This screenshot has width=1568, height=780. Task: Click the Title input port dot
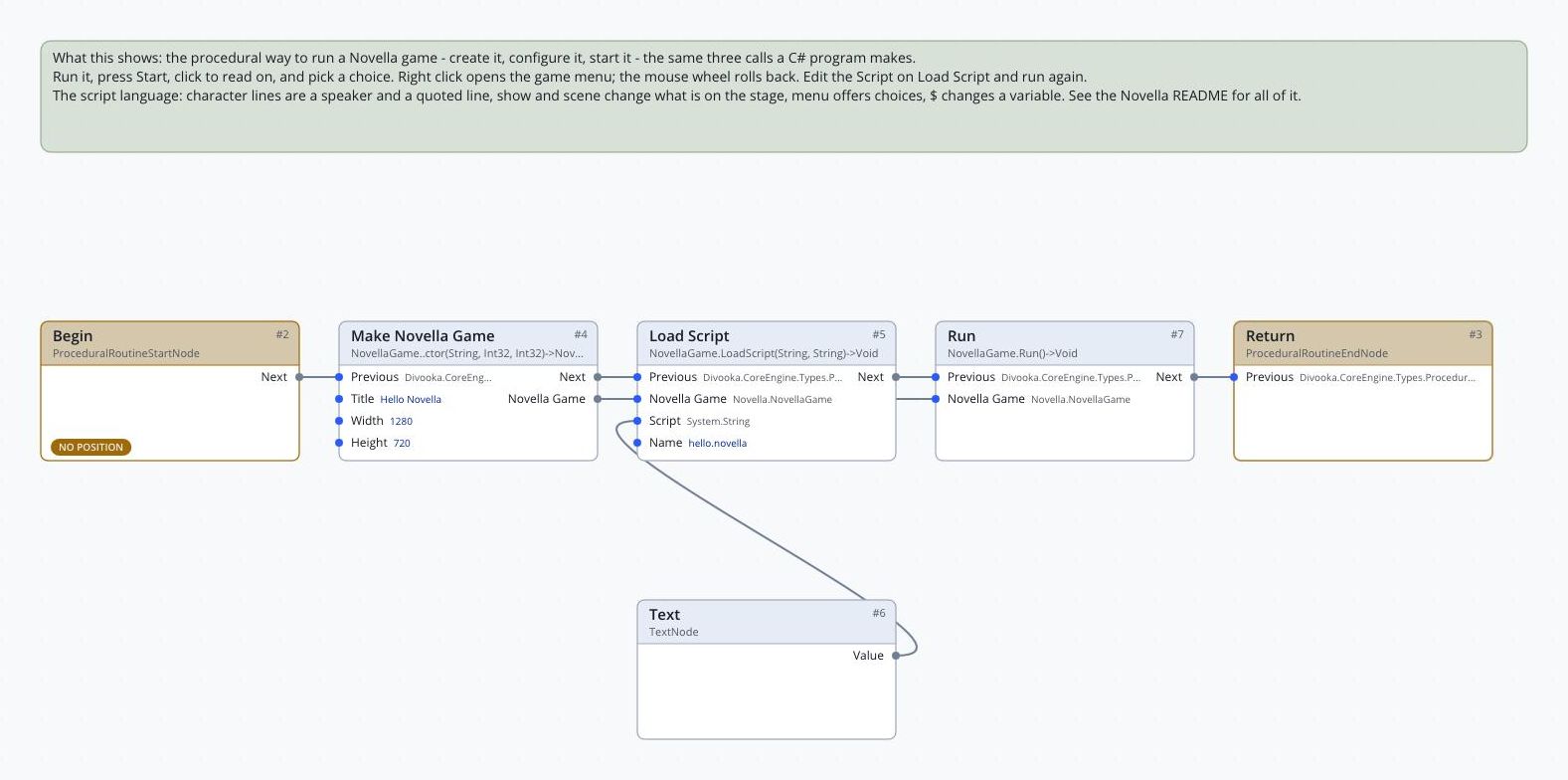[x=339, y=399]
